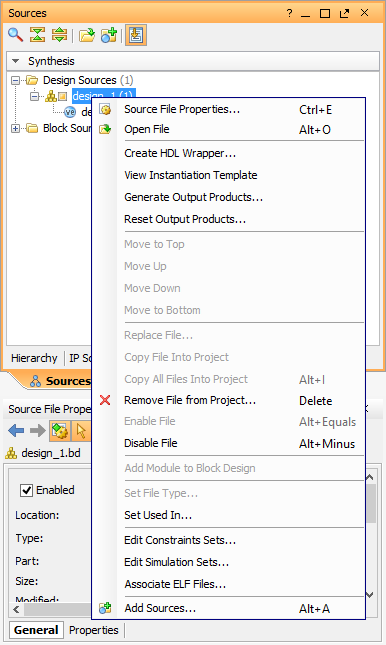Screen dimensions: 386x645
Task: Float the Sources panel with the pop-out icon
Action: click(x=344, y=14)
